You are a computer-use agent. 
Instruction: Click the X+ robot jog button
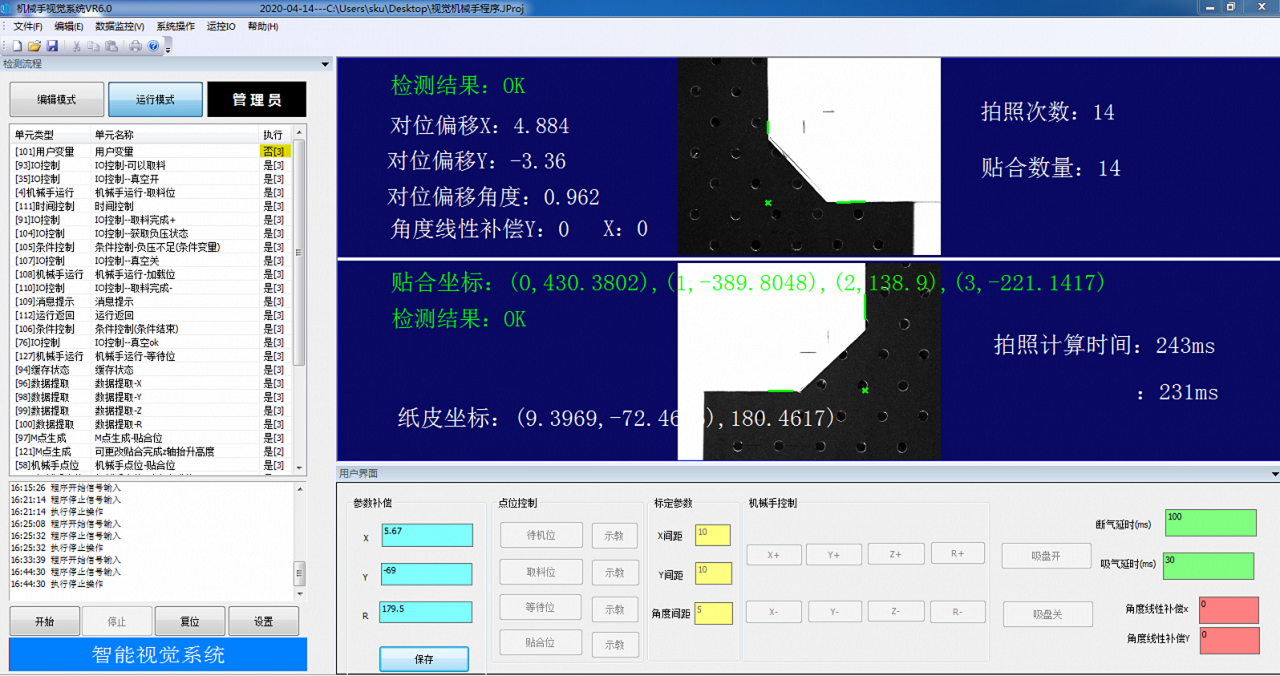774,554
